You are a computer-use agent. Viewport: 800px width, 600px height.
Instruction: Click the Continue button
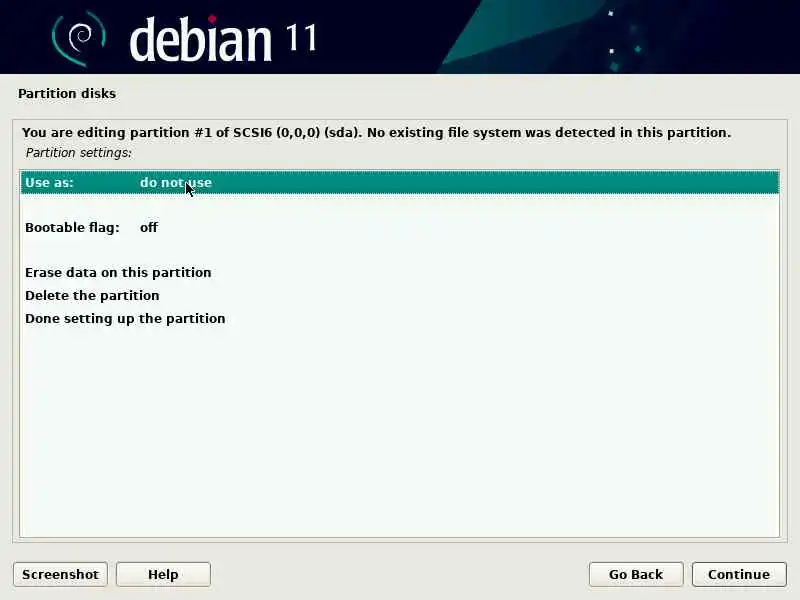point(739,574)
